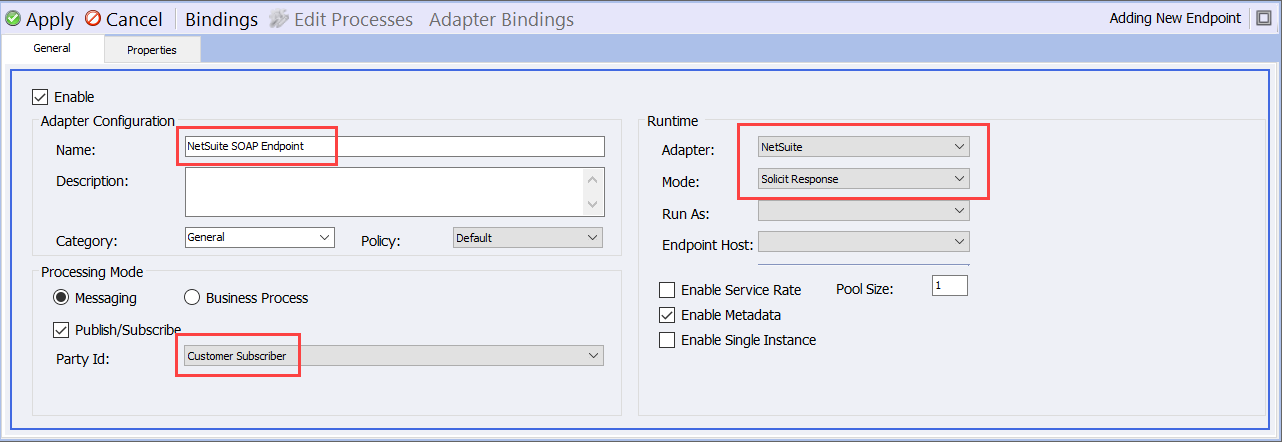Click the Edit Processes gear icon
Viewport: 1282px width, 442px height.
[x=279, y=19]
